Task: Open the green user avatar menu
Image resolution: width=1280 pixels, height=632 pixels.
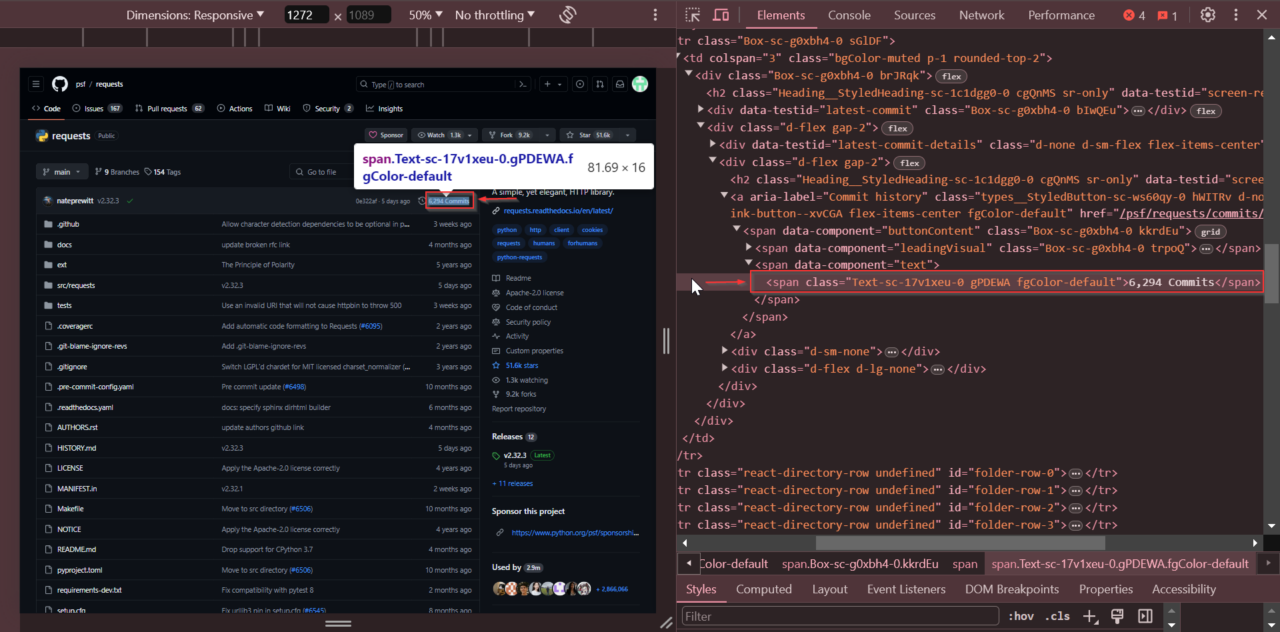Action: point(640,84)
